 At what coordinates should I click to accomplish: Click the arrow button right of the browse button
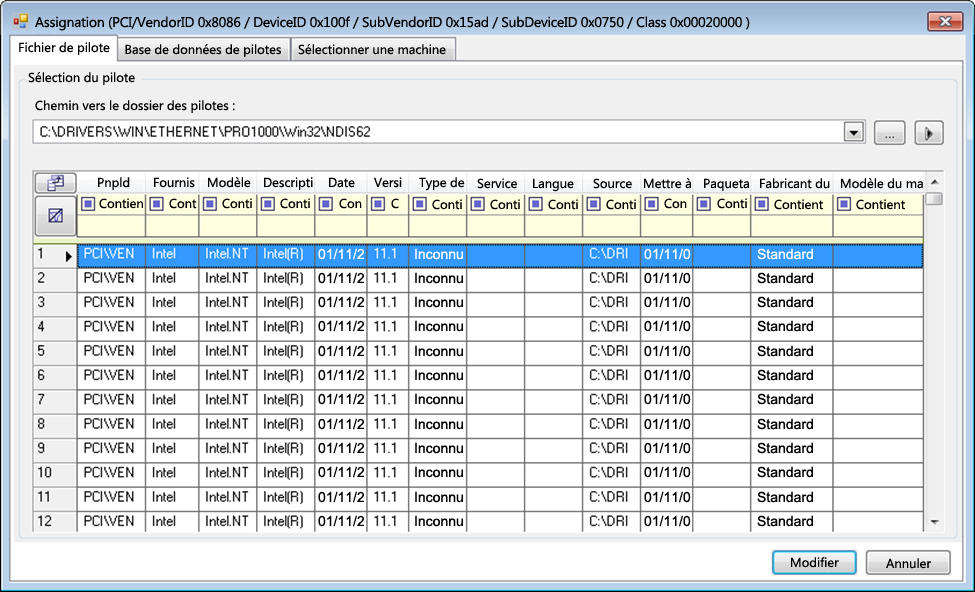[x=929, y=132]
